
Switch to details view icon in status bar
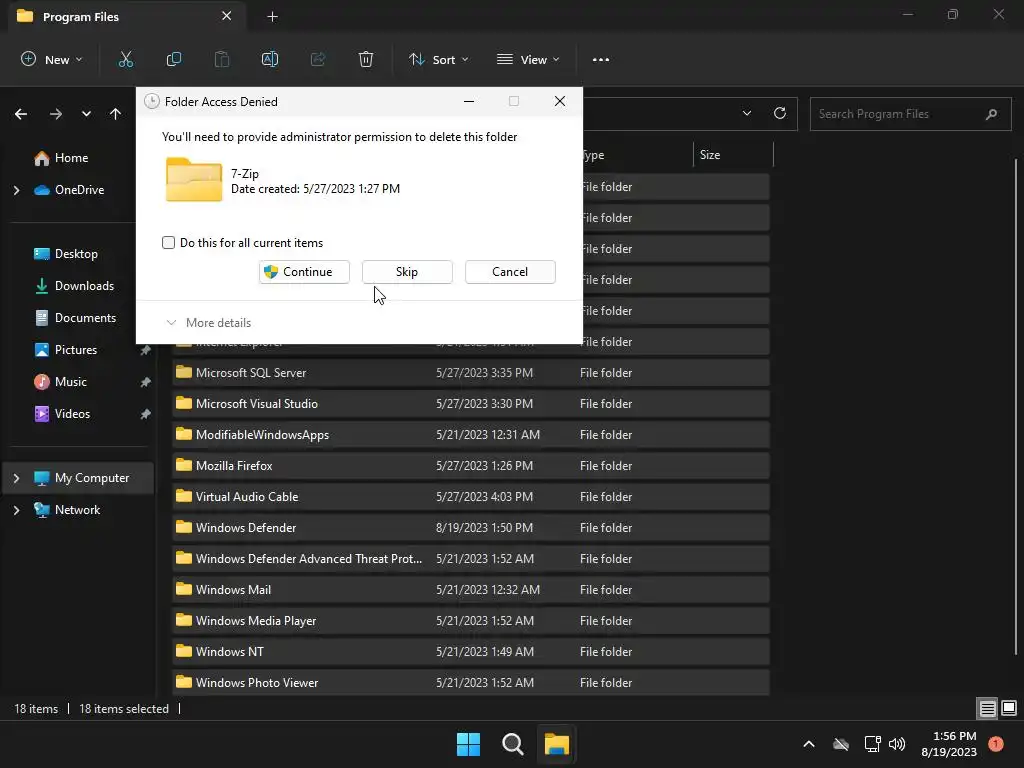tap(987, 708)
